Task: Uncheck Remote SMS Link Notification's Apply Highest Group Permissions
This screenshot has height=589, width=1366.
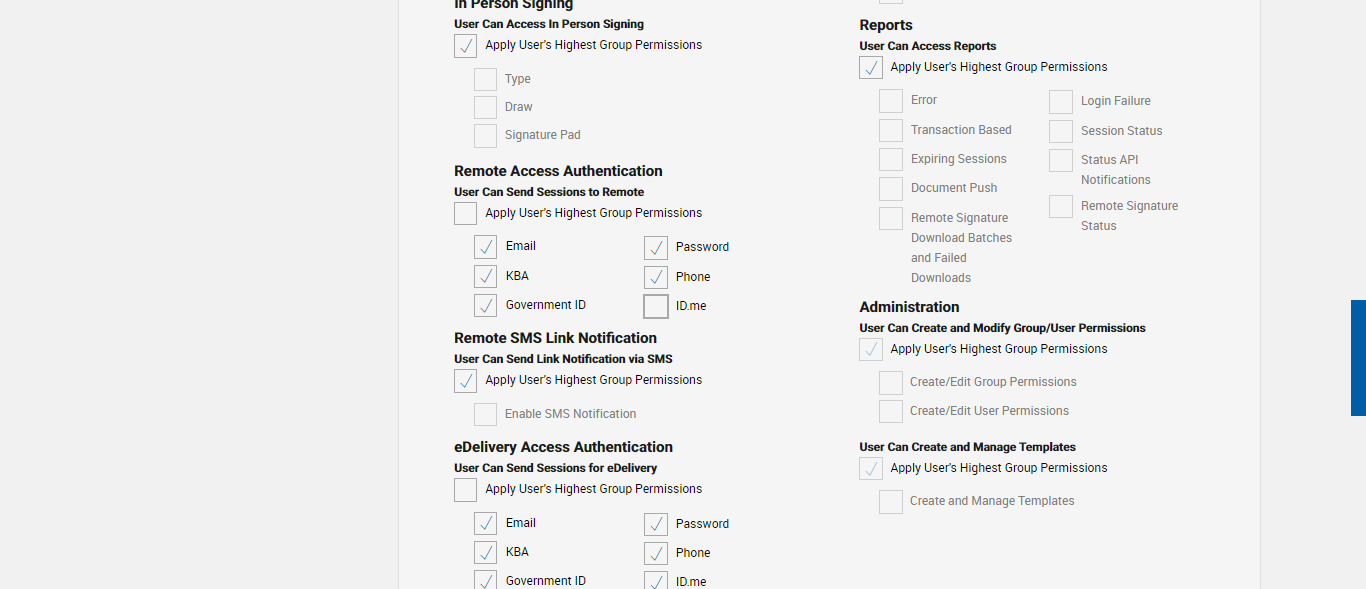Action: click(465, 381)
